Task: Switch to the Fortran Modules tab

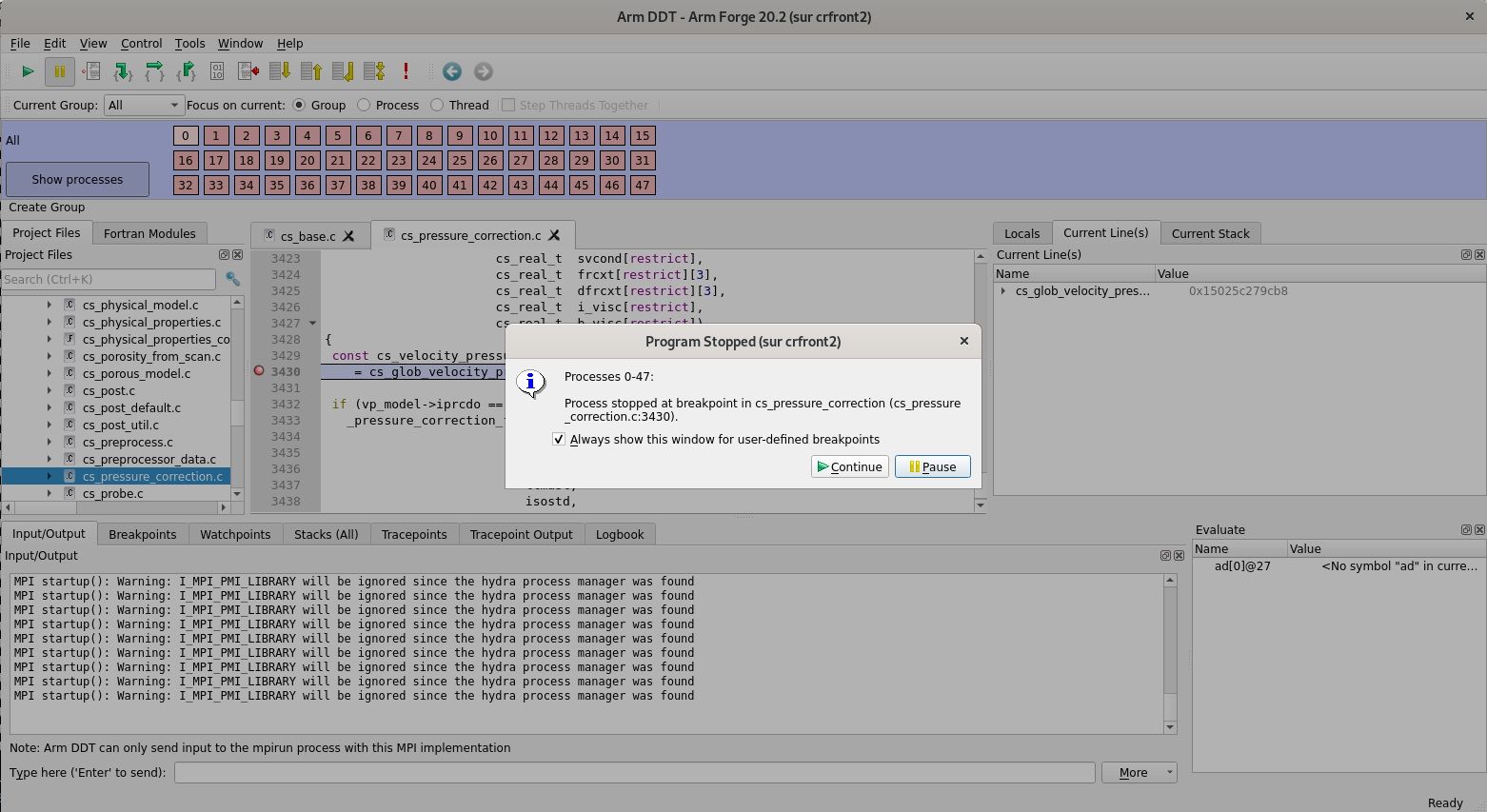Action: 149,233
